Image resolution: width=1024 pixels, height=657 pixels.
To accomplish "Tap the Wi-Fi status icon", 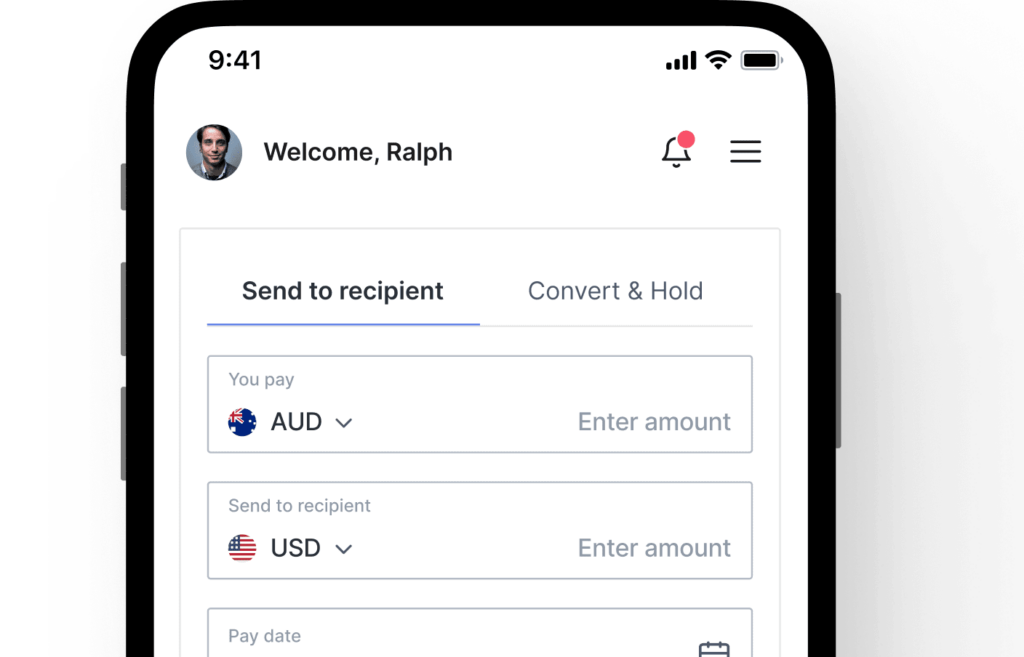I will click(718, 60).
